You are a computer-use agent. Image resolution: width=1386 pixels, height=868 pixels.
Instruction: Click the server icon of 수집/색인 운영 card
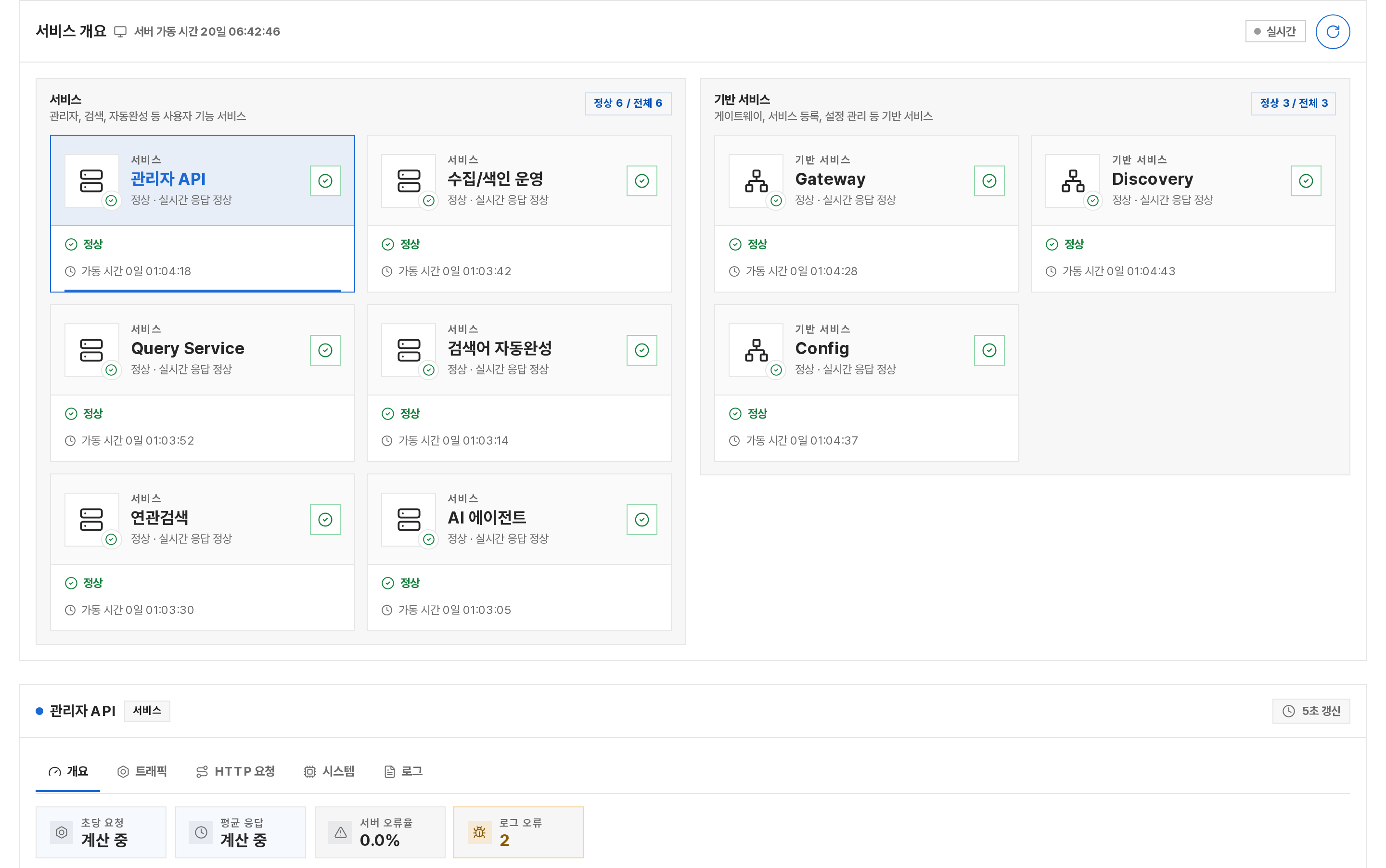pyautogui.click(x=408, y=181)
